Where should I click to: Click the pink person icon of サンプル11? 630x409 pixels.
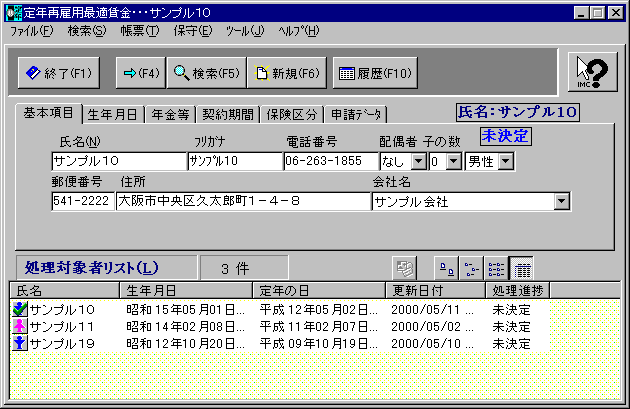click(19, 326)
